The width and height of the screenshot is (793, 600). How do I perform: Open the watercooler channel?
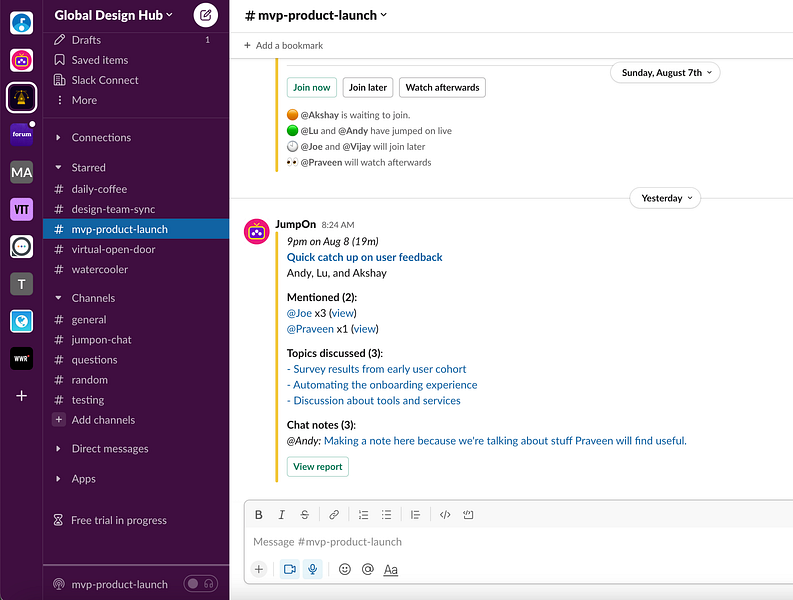point(136,269)
